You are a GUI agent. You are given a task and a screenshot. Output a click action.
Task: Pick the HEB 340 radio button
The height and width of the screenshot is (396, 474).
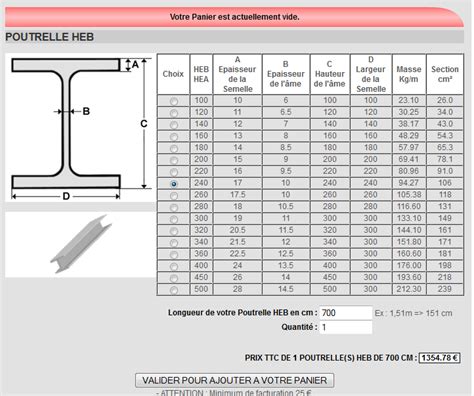[174, 243]
